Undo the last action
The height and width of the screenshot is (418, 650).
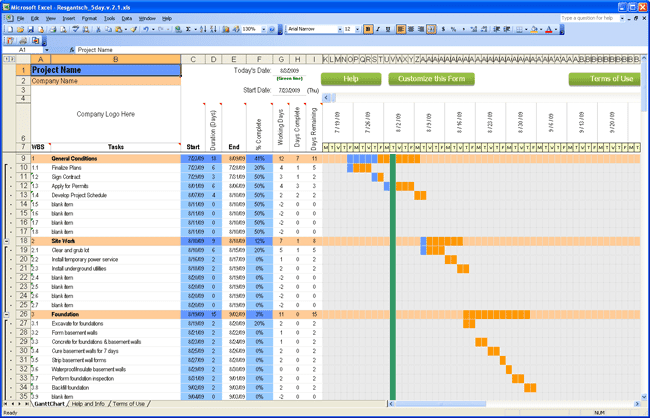point(146,29)
